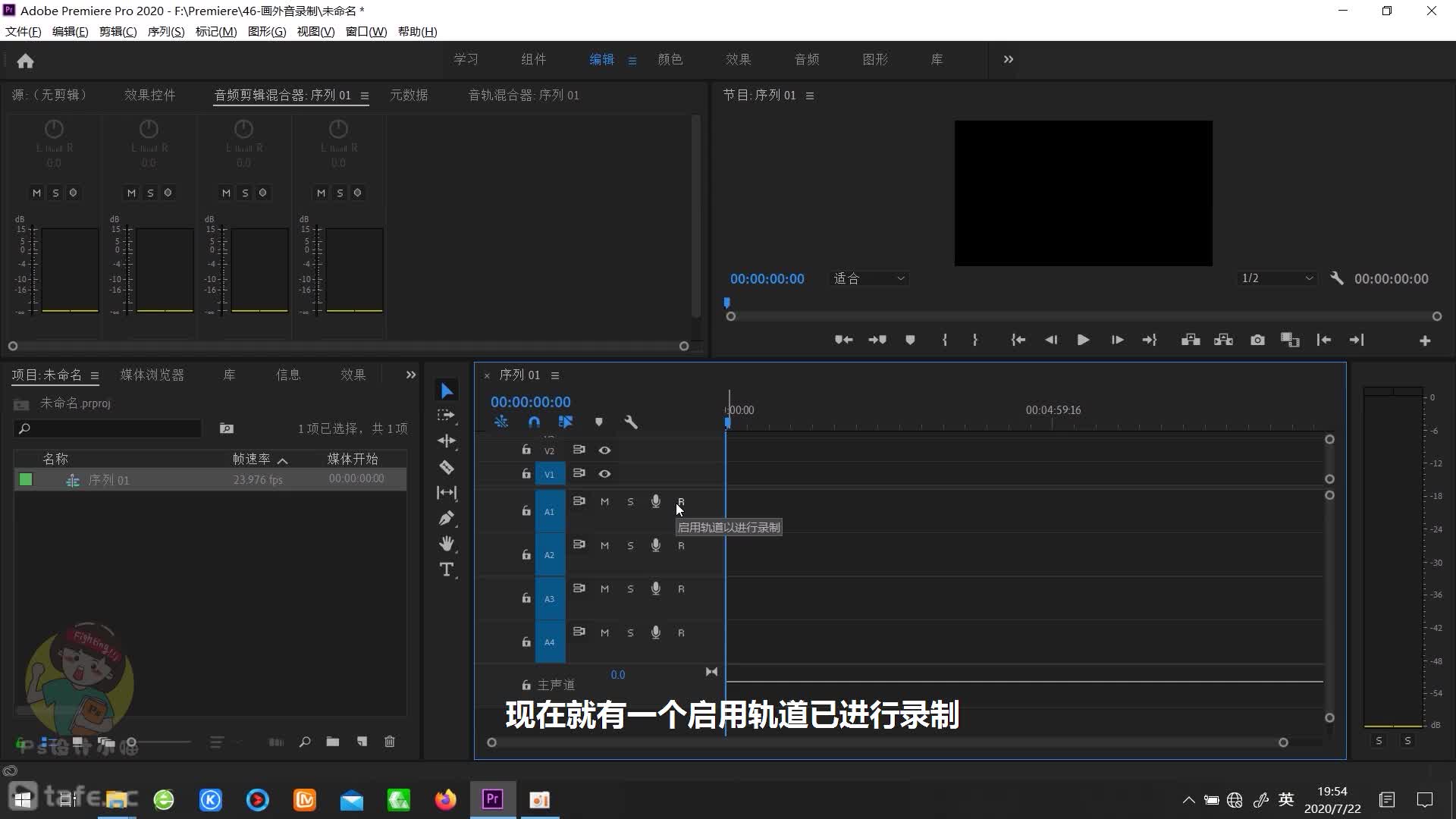Screen dimensions: 1456x819
Task: Open playback resolution 1/2 dropdown
Action: click(x=1277, y=278)
